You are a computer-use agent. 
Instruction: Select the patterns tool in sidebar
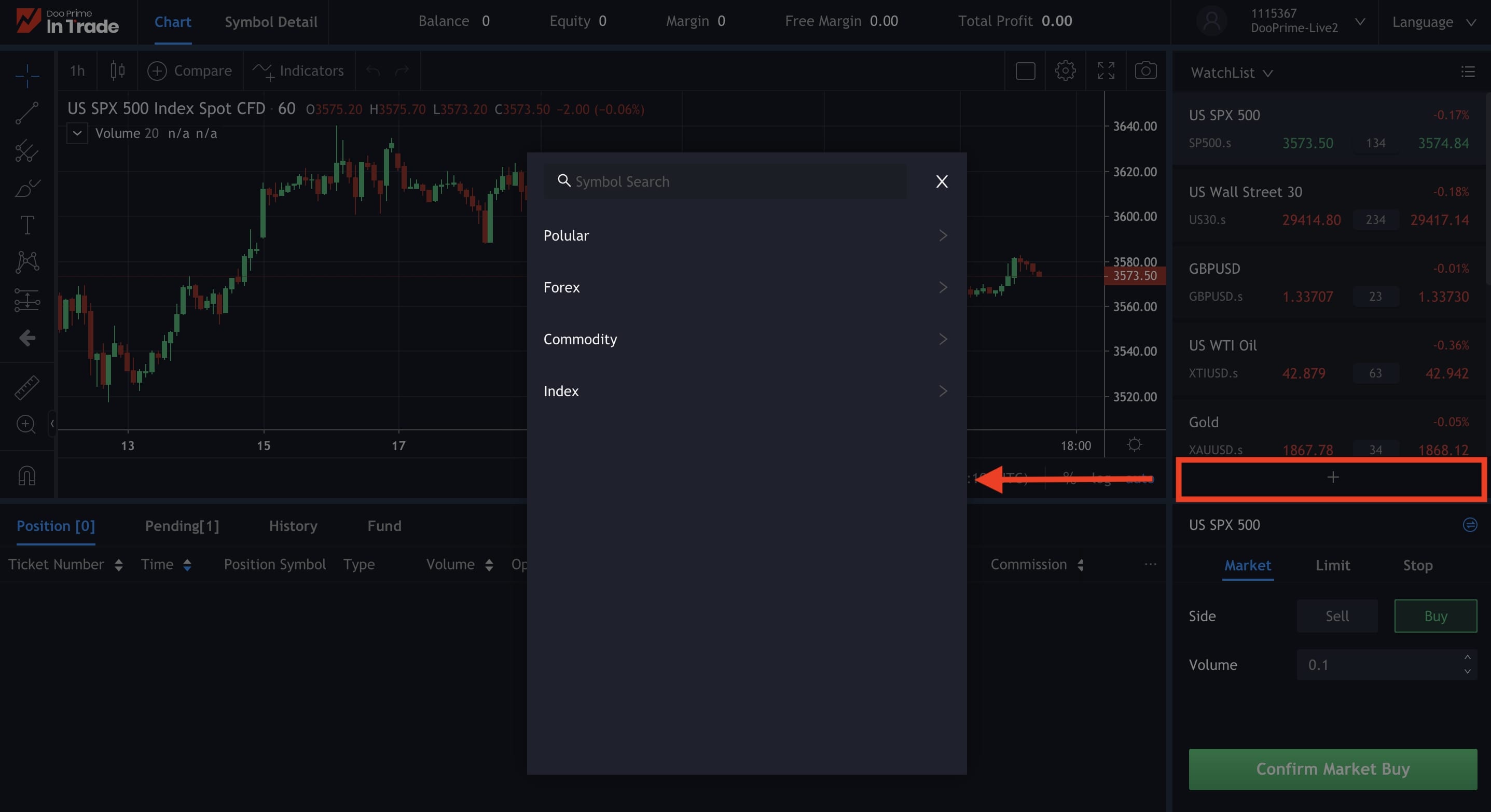[26, 262]
